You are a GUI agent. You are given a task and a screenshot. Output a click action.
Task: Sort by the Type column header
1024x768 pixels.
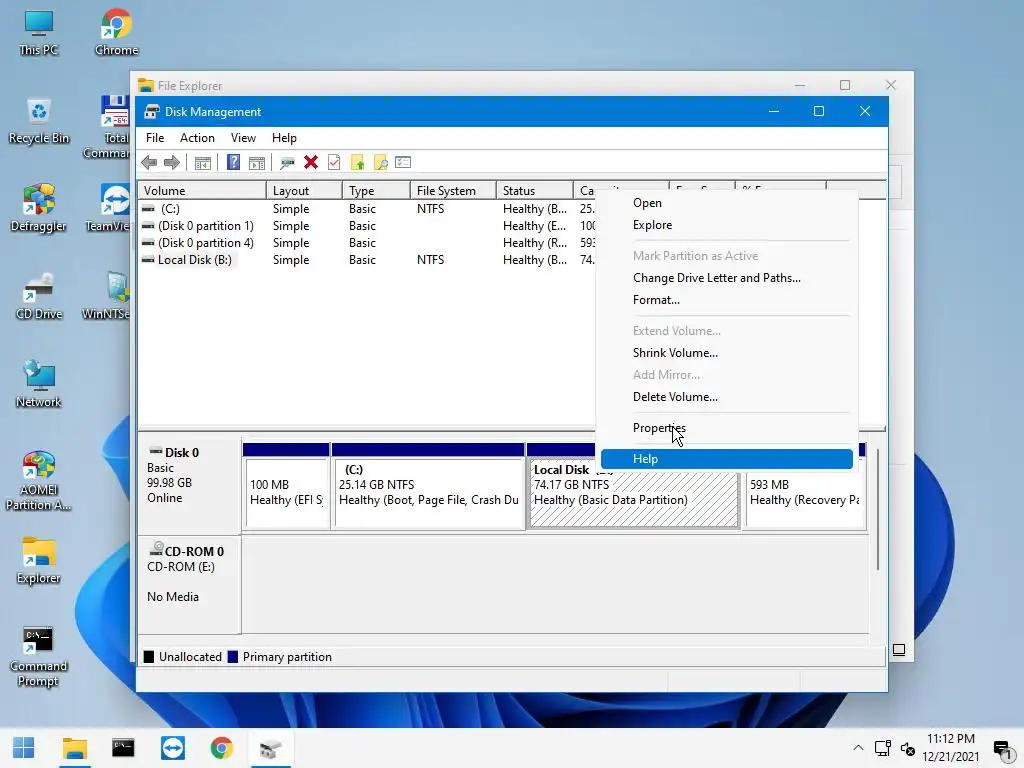(376, 190)
